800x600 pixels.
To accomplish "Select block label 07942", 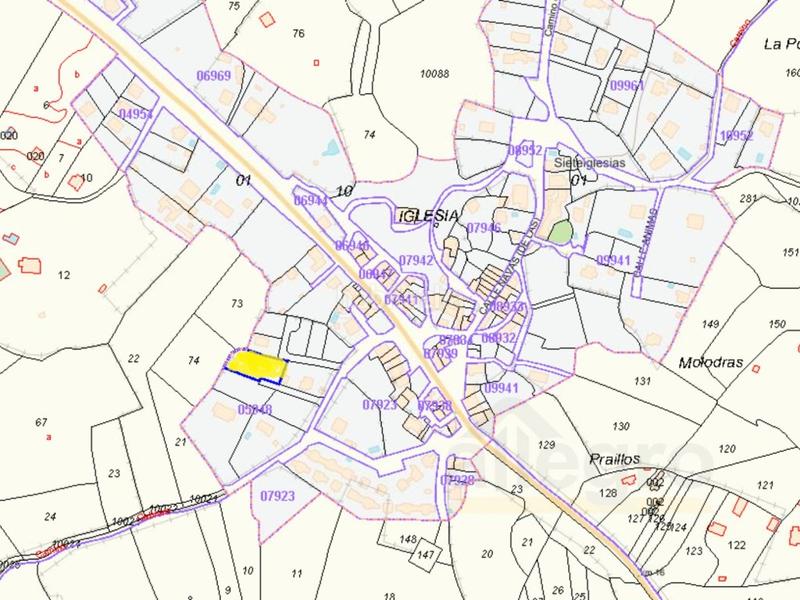I will 415,261.
